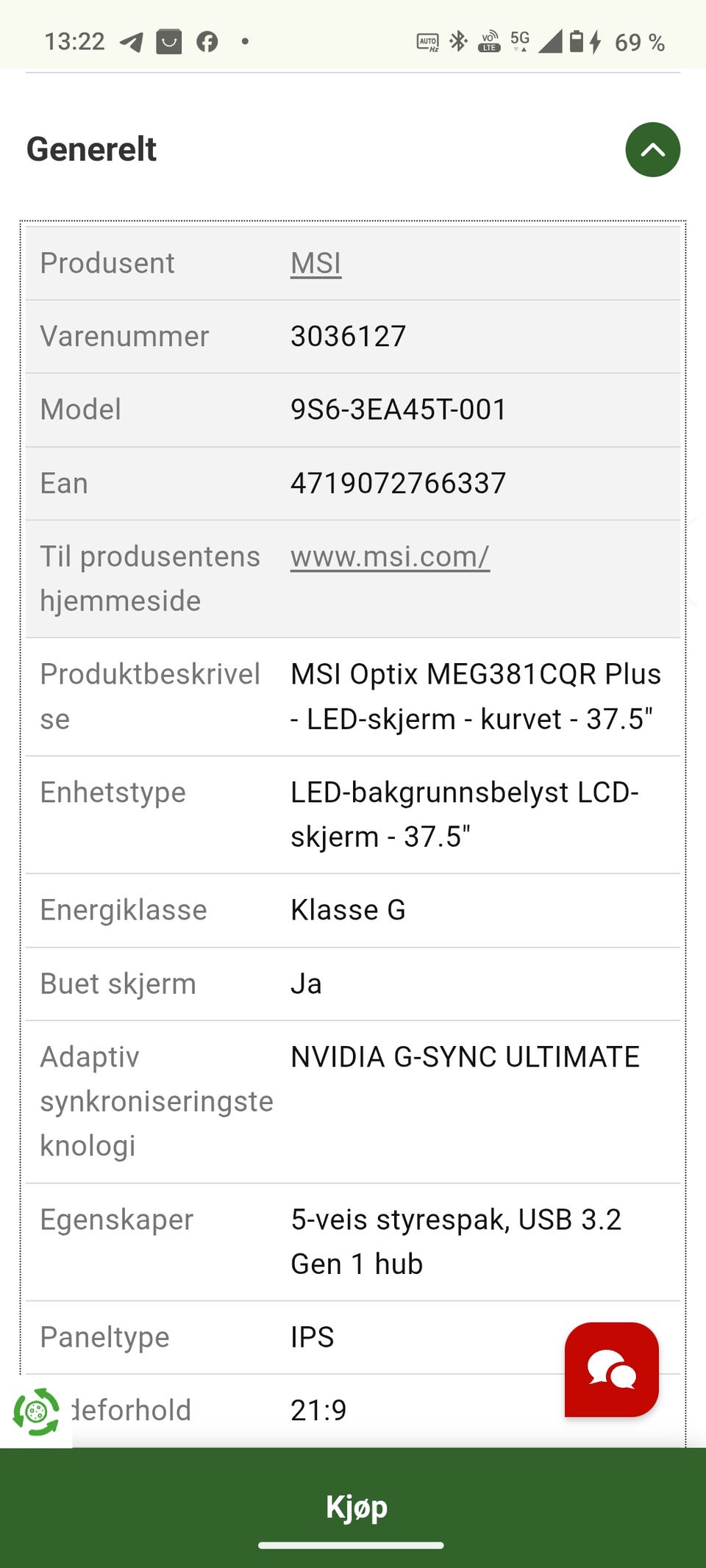Open the MSI manufacturer link
Viewport: 706px width, 1568px height.
pyautogui.click(x=315, y=263)
